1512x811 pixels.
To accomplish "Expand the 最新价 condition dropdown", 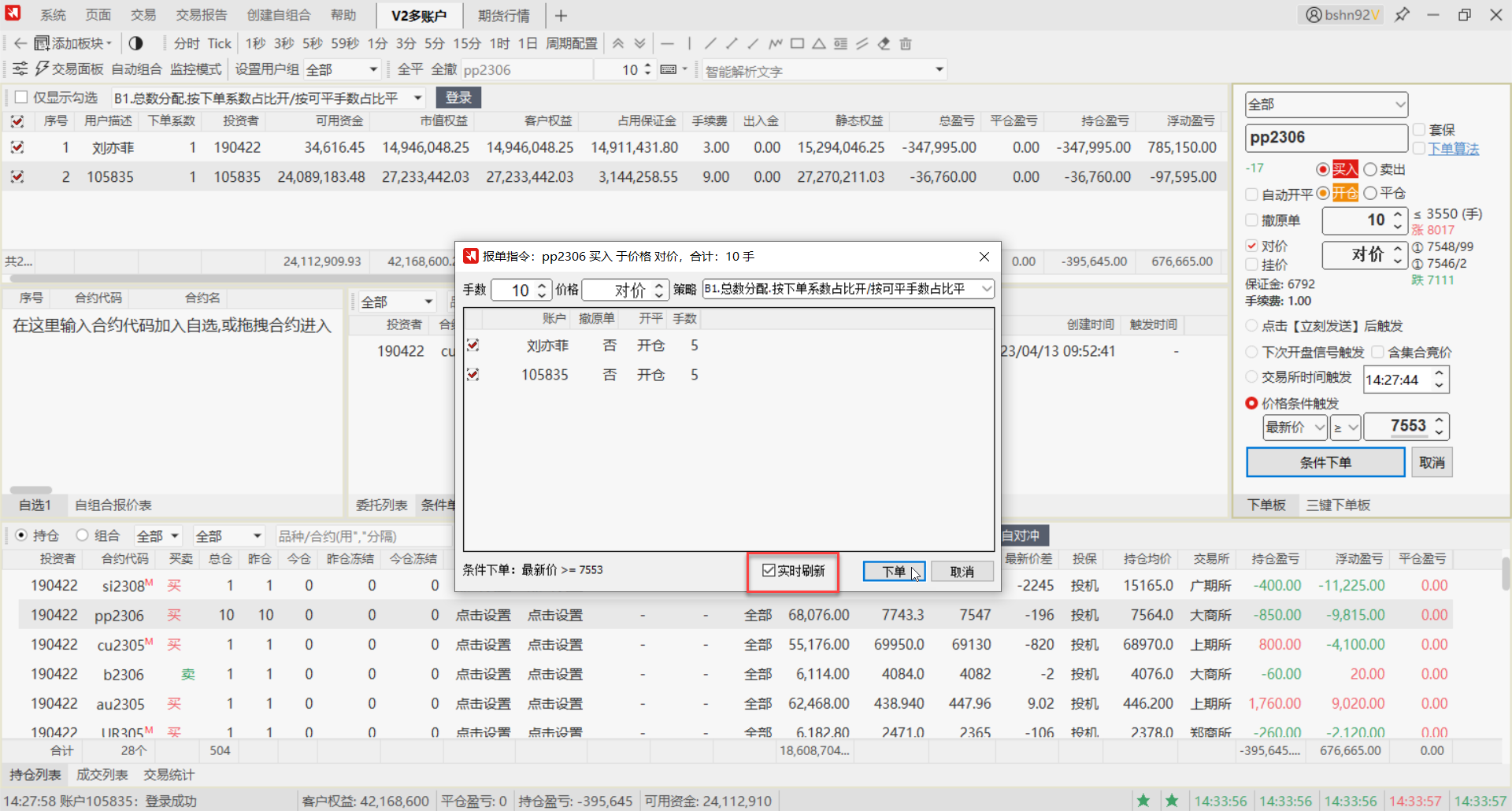I will pos(1295,428).
